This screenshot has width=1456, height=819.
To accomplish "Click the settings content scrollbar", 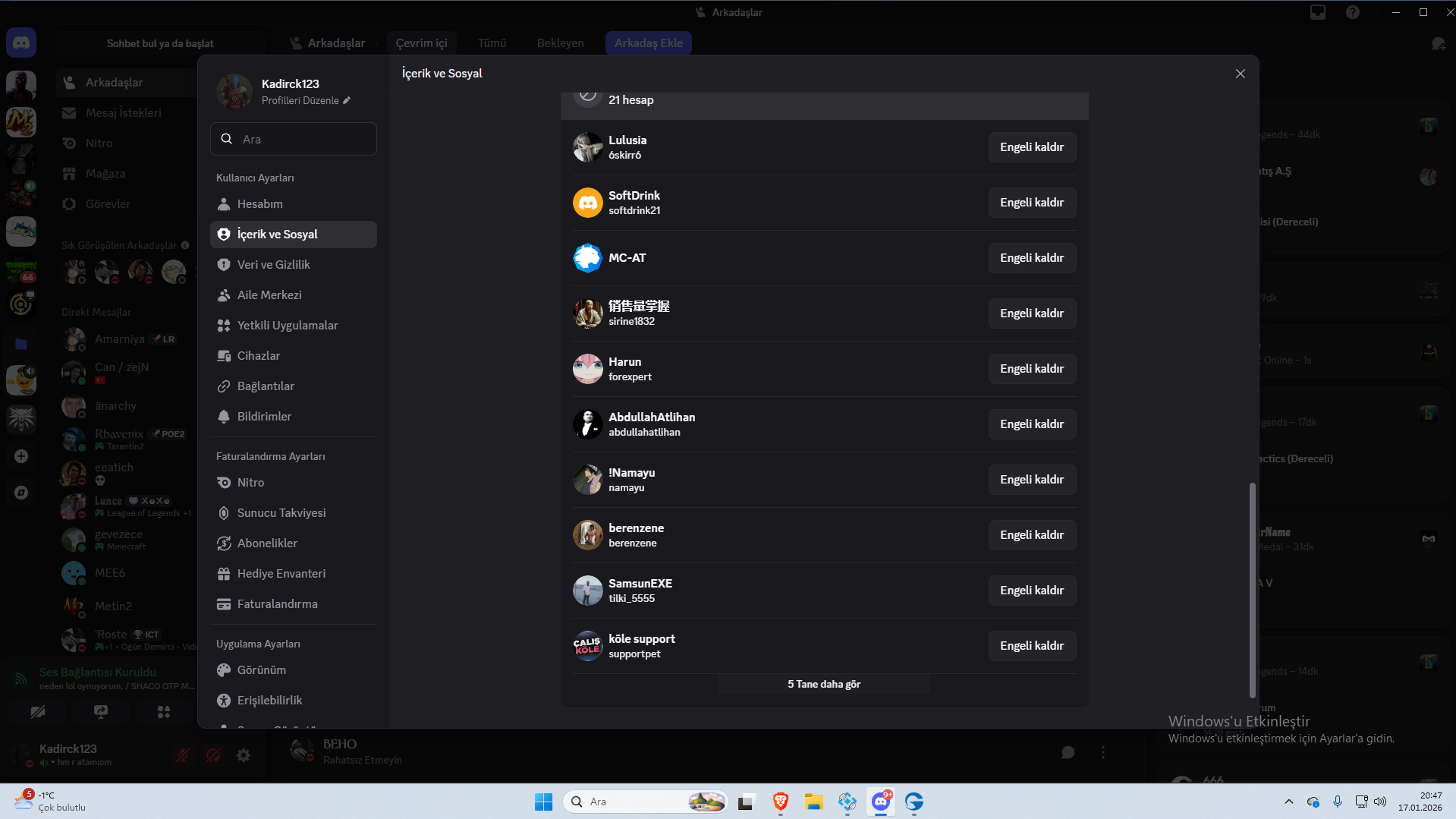I will [x=1252, y=590].
